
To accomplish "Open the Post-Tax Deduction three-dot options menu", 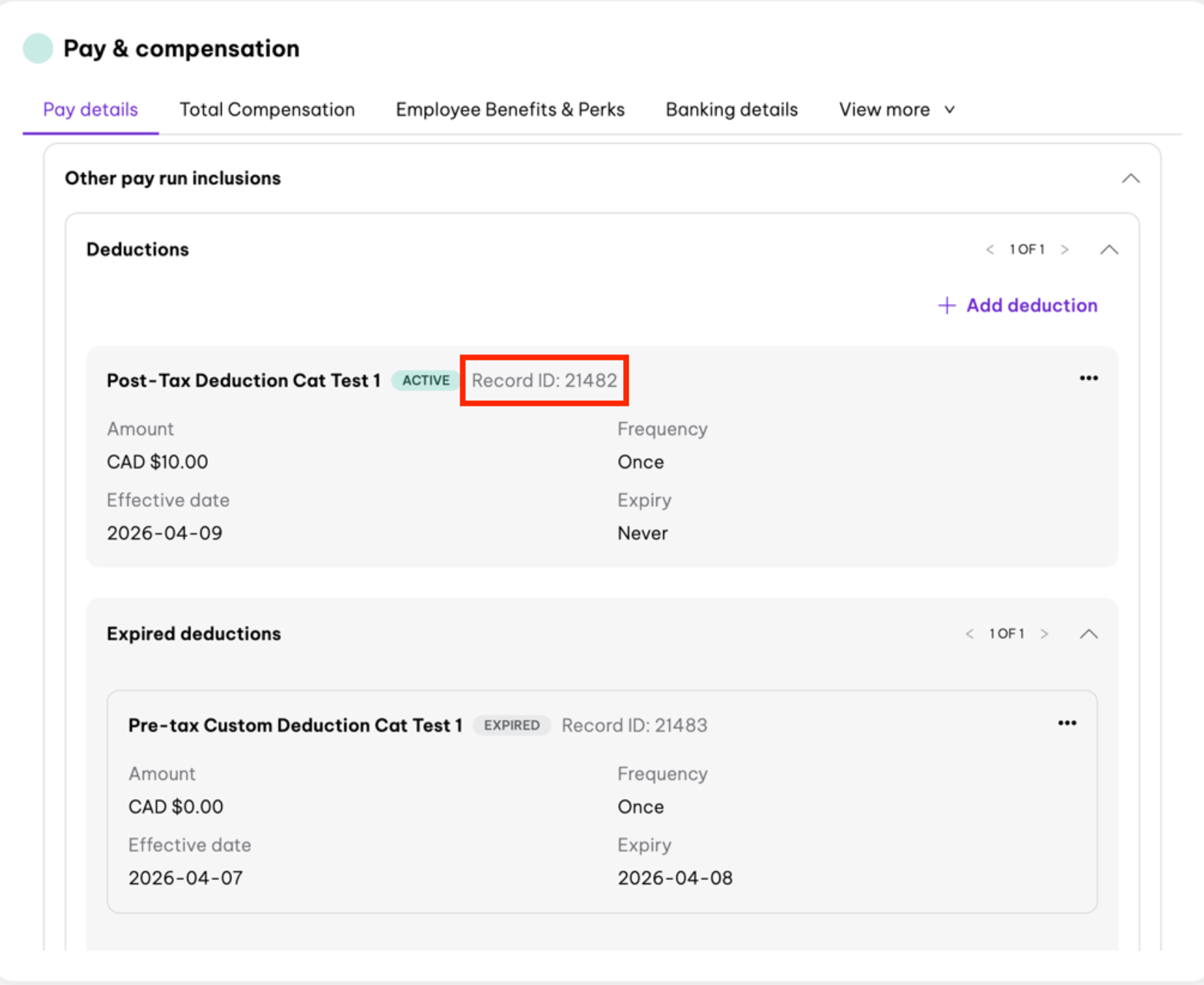I will click(x=1088, y=378).
